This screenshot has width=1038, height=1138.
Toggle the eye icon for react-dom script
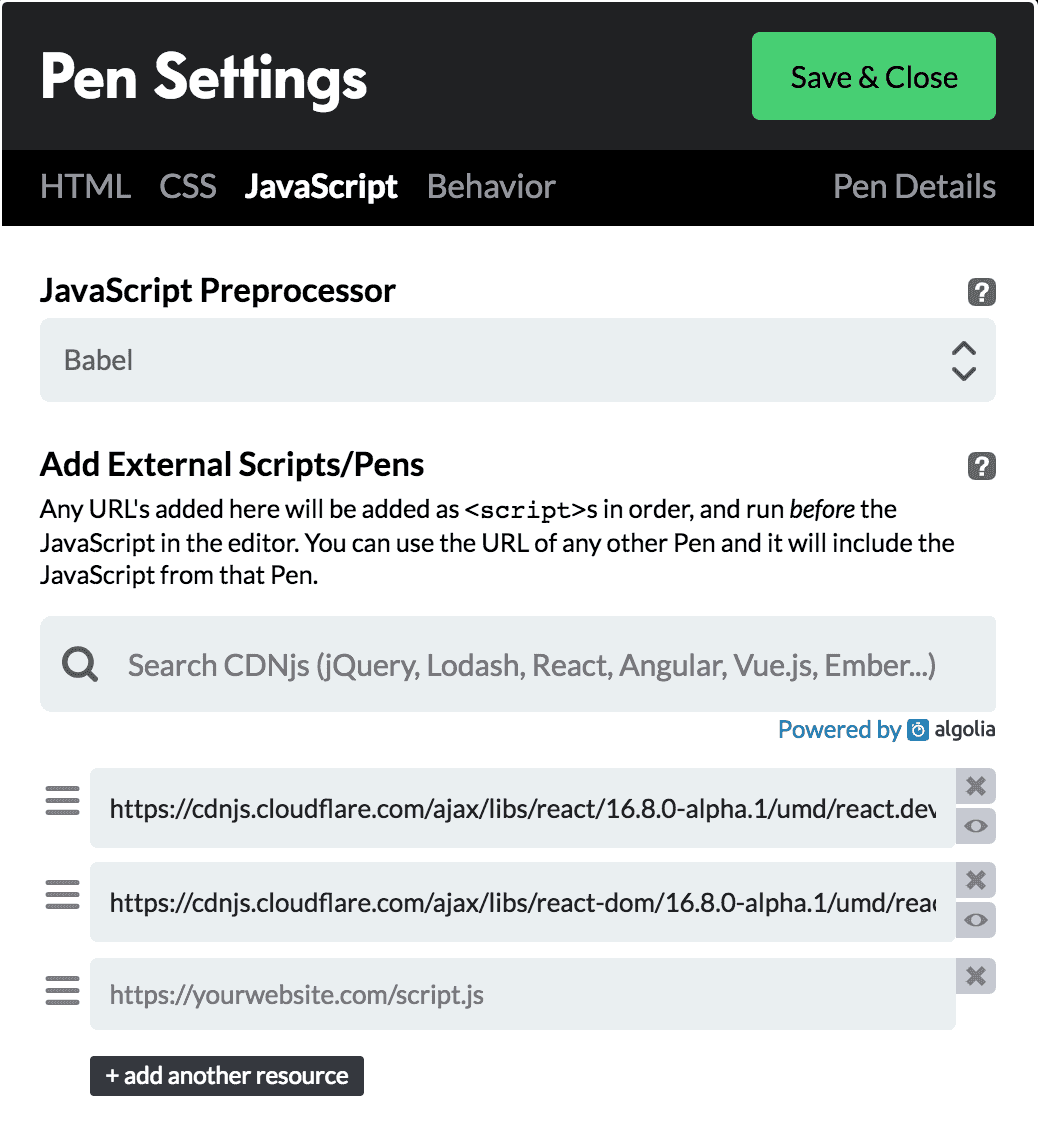[976, 920]
